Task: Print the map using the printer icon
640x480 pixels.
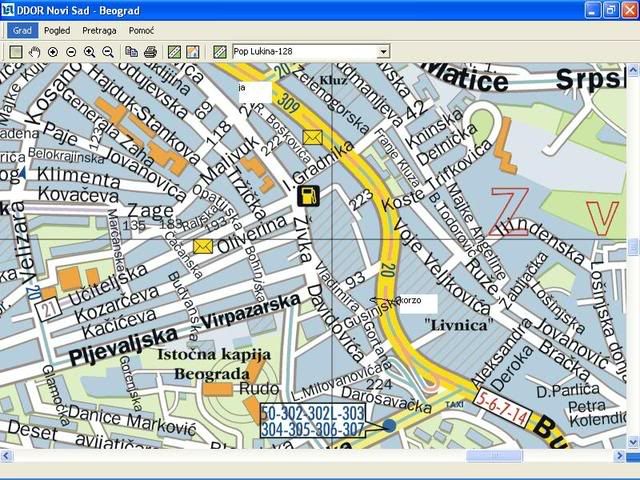Action: 150,51
